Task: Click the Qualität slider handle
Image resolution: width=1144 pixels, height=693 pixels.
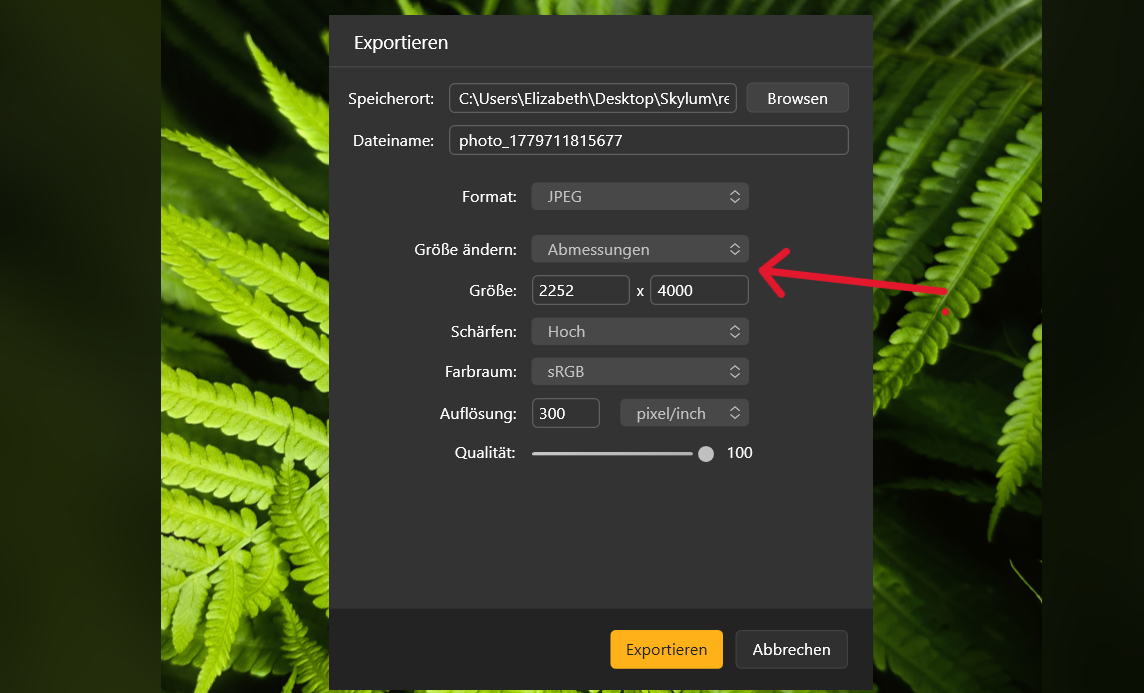Action: point(706,454)
